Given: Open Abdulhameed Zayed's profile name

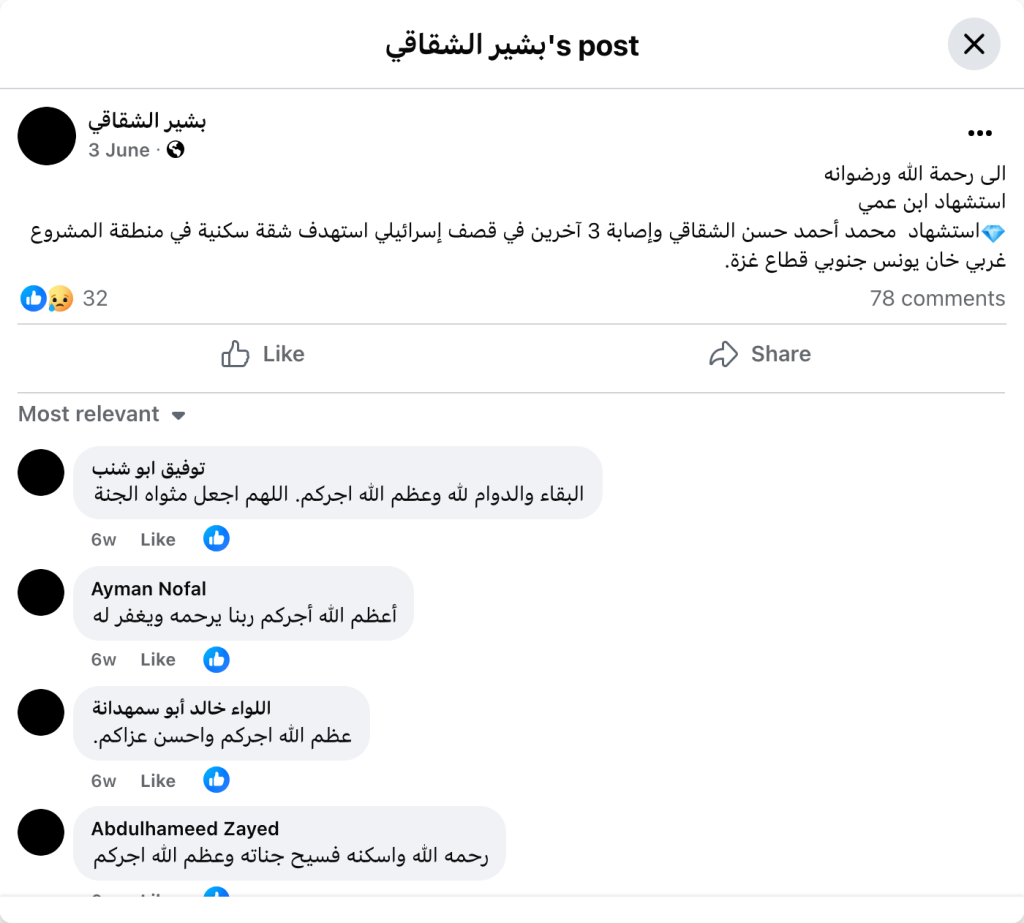Looking at the screenshot, I should (185, 829).
